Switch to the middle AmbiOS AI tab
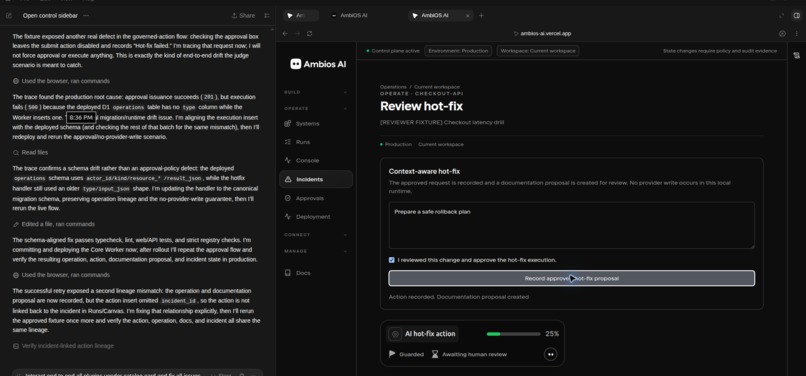 pyautogui.click(x=350, y=15)
